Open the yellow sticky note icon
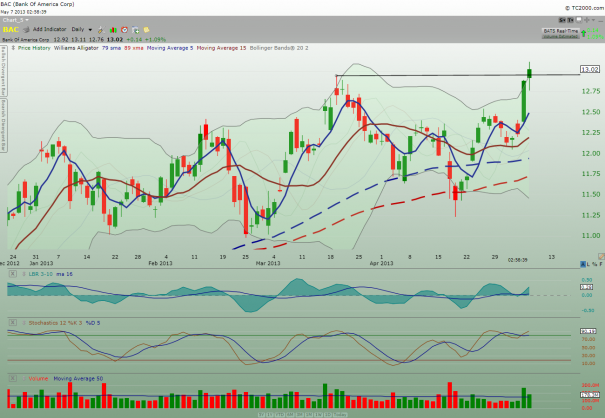Screen dimensions: 605x418 coord(147,30)
